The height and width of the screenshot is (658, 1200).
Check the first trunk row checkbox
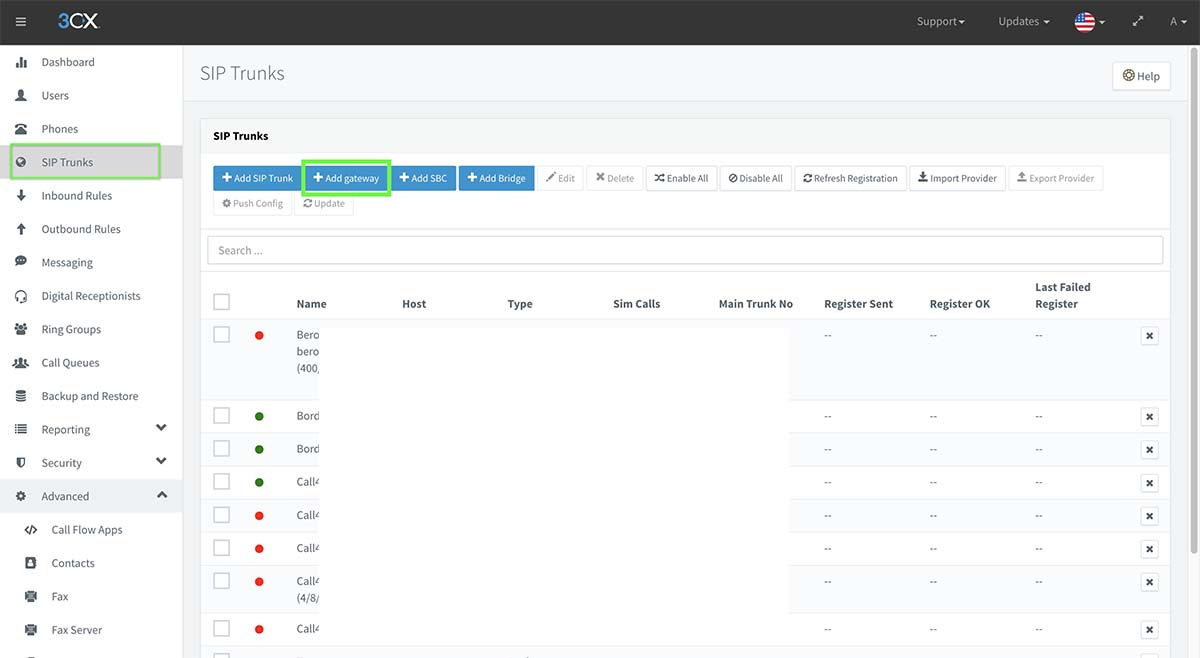tap(222, 335)
